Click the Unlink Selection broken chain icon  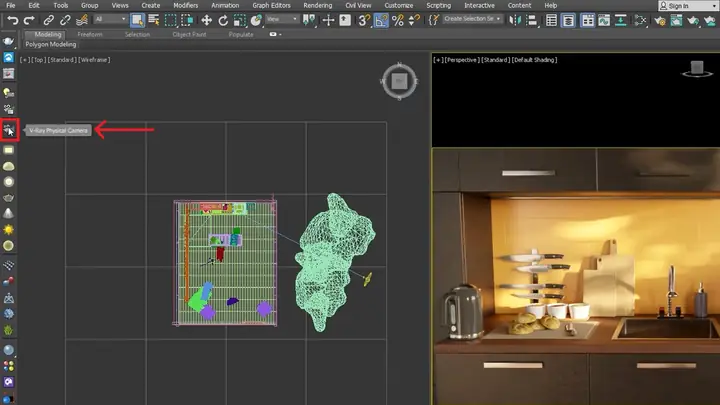pyautogui.click(x=65, y=20)
